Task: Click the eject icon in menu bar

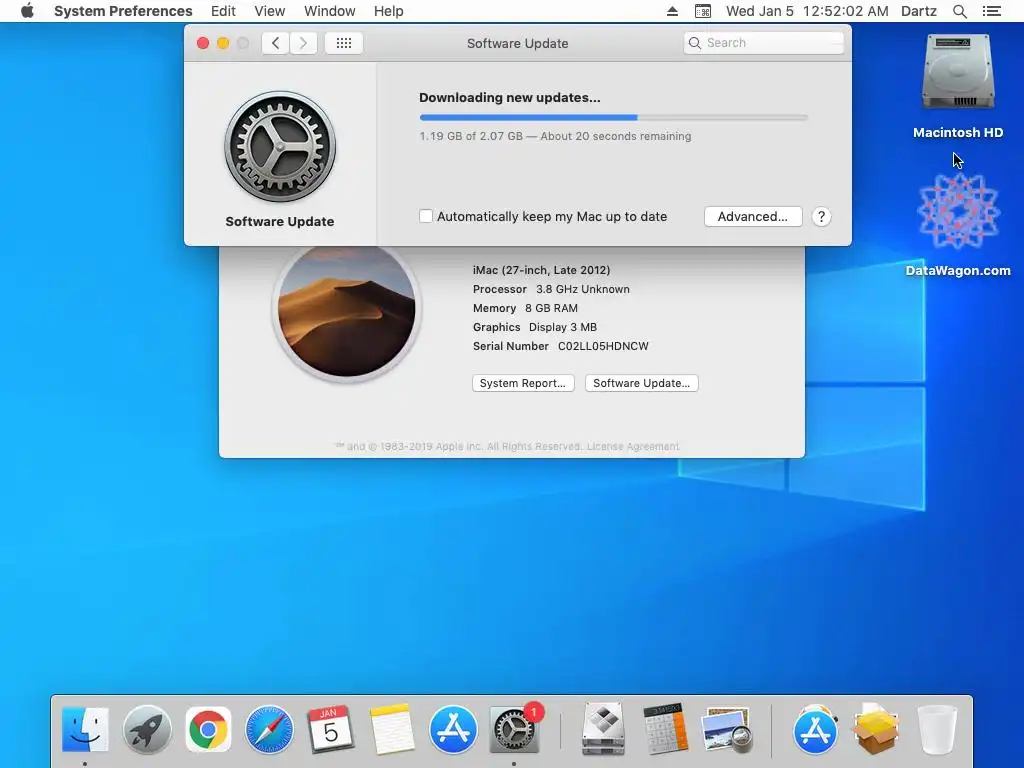Action: [672, 11]
